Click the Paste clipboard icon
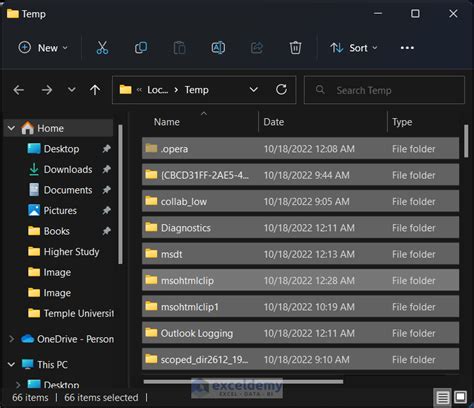Viewport: 474px width, 408px height. pos(179,48)
